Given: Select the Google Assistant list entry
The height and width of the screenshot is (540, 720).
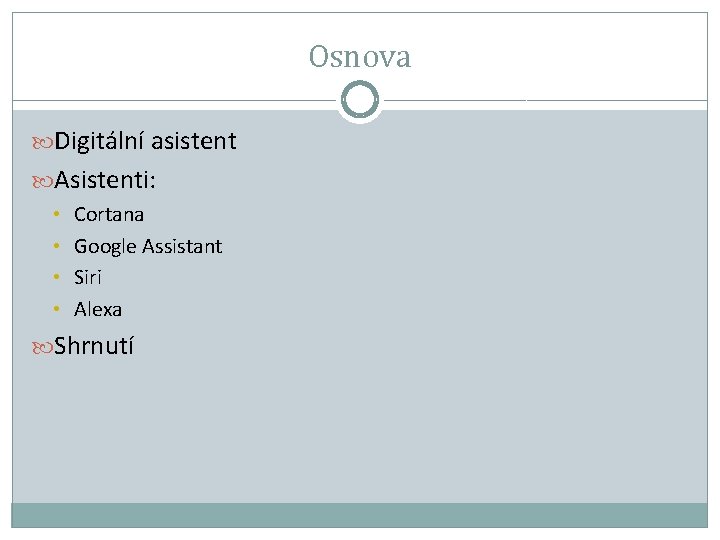Looking at the screenshot, I should click(x=148, y=246).
